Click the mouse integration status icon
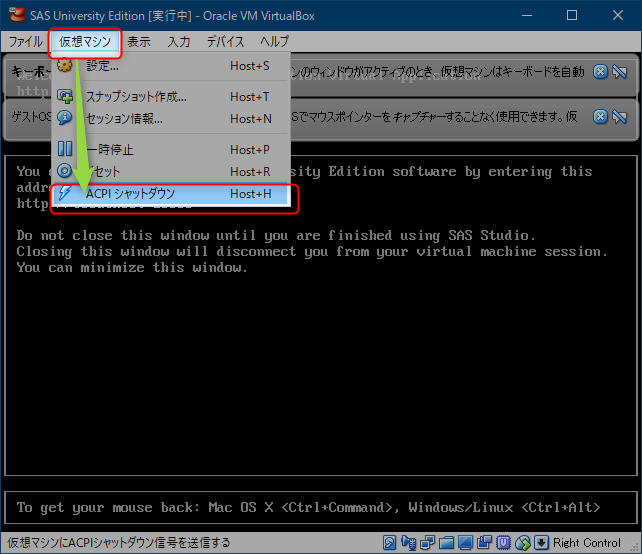This screenshot has height=554, width=642. (x=522, y=543)
